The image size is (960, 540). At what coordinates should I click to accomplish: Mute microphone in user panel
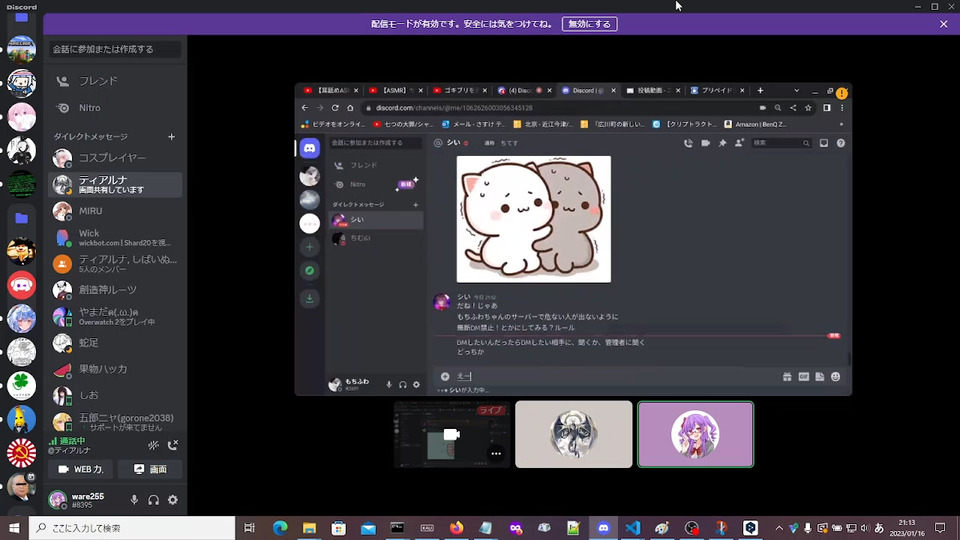(134, 500)
